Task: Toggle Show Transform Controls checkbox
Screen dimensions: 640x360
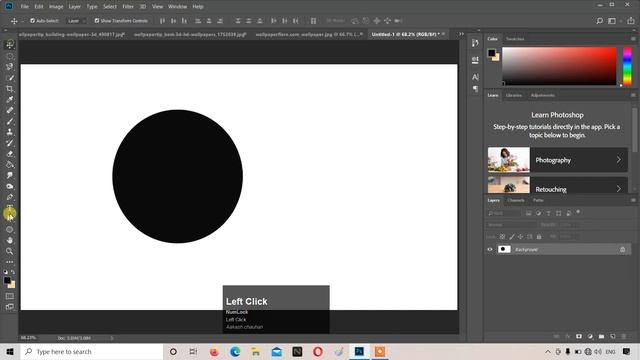Action: (x=97, y=21)
